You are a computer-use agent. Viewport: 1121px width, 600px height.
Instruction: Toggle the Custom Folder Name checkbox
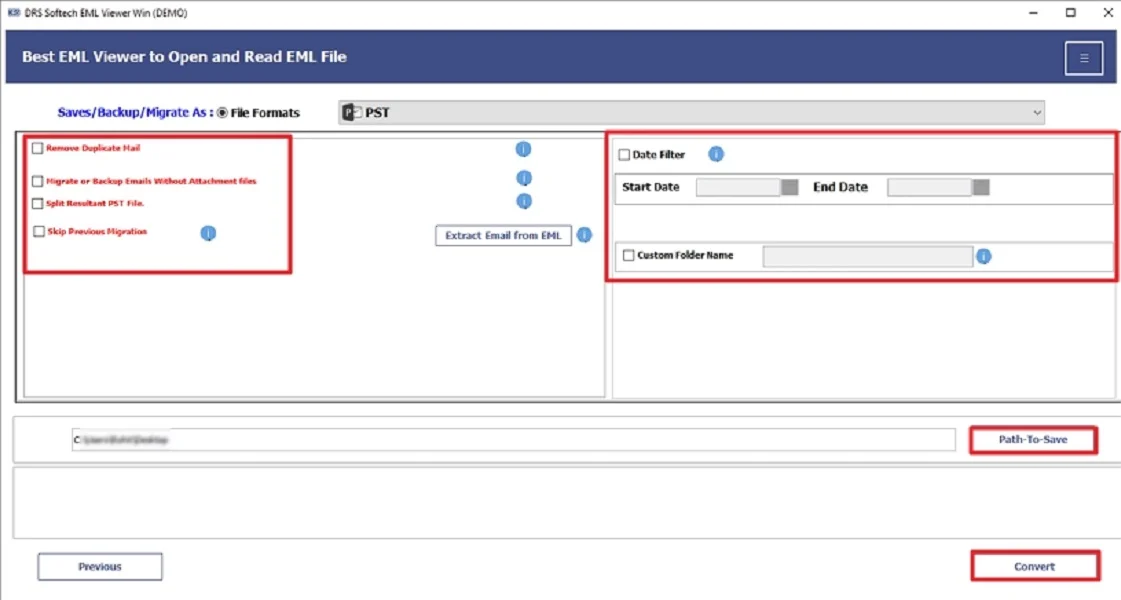628,255
